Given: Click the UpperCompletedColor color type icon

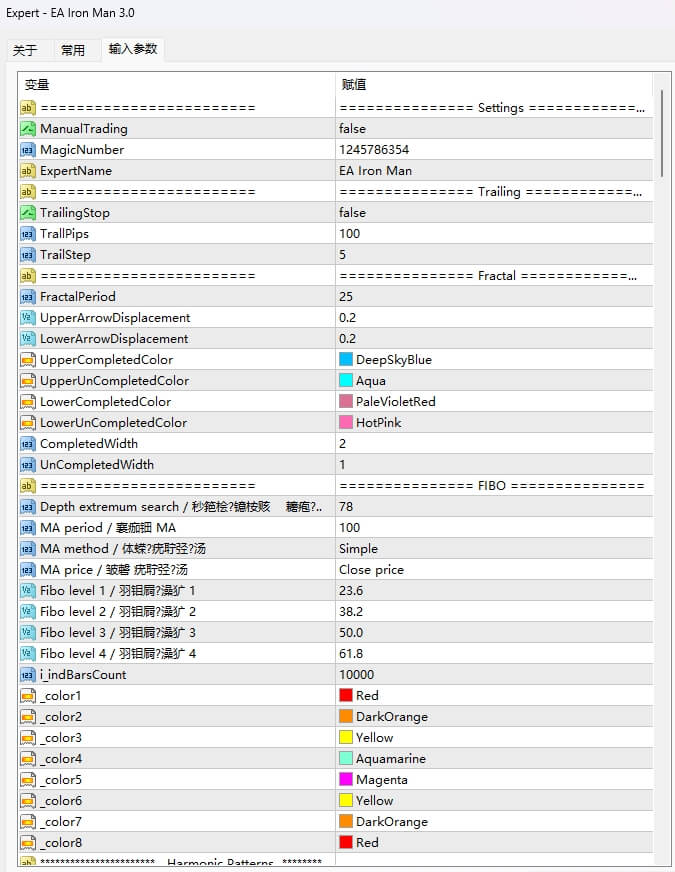Looking at the screenshot, I should click(x=28, y=360).
